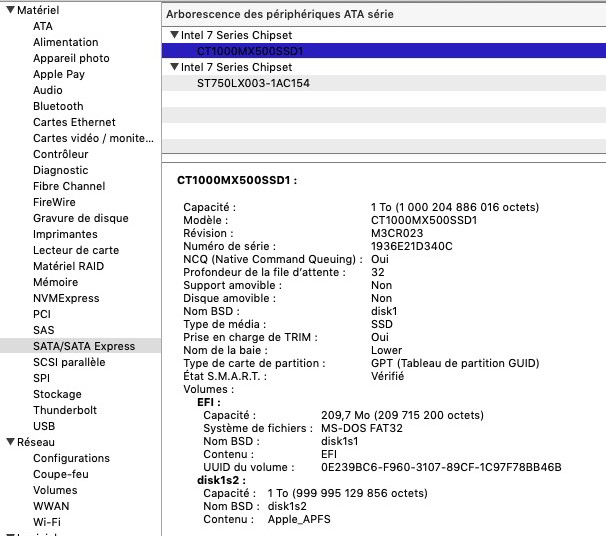Select Cartes Ethernet in the sidebar
Viewport: 606px width, 536px height.
(x=74, y=122)
